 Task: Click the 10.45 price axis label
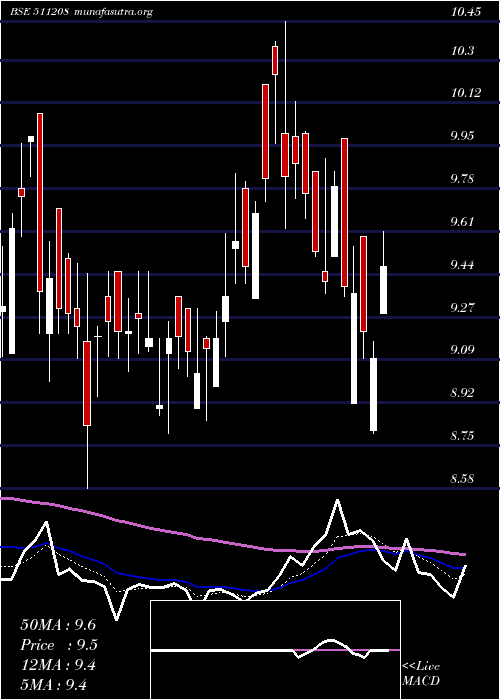click(466, 12)
